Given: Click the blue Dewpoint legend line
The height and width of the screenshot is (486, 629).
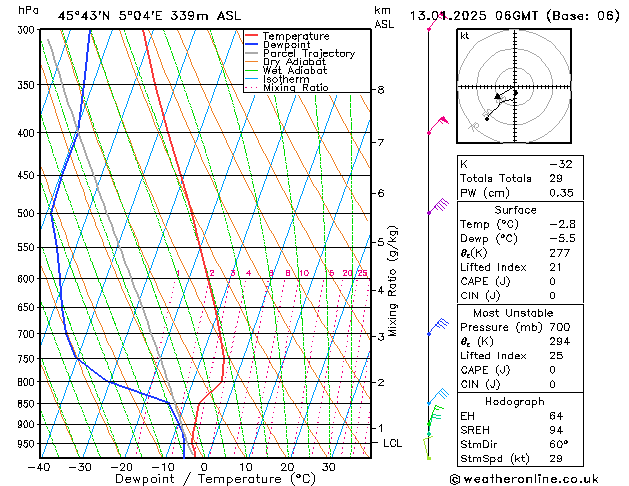Looking at the screenshot, I should pos(251,45).
